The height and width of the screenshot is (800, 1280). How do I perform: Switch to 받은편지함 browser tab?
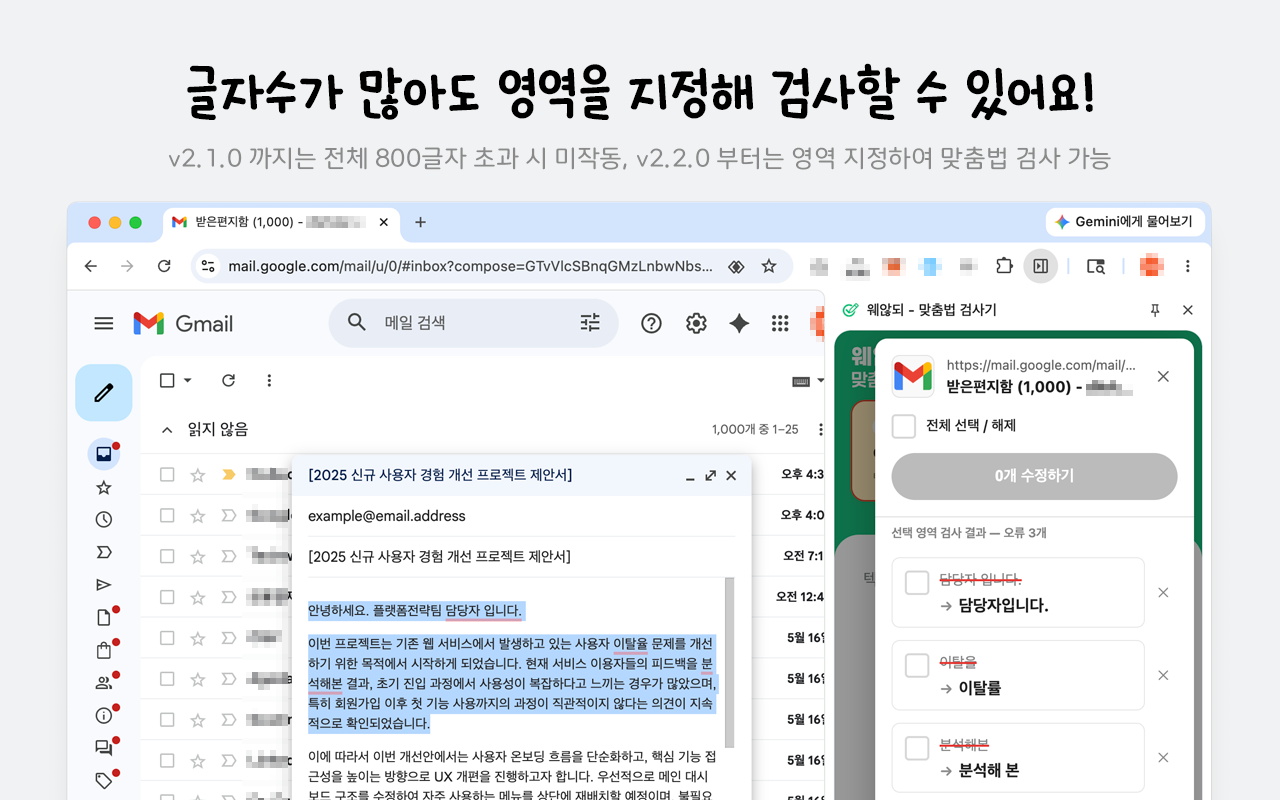point(280,222)
